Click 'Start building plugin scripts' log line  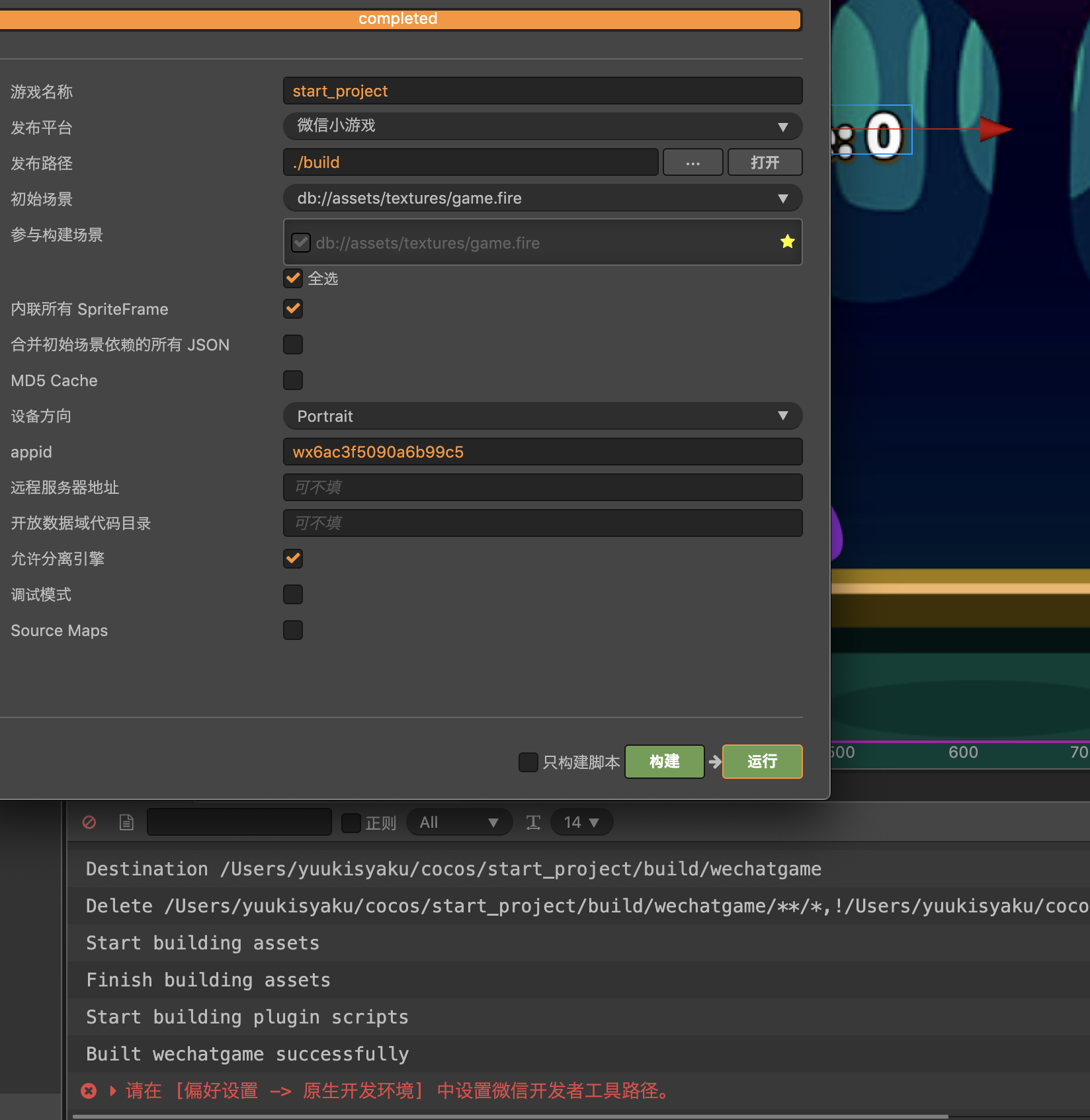pyautogui.click(x=578, y=1017)
